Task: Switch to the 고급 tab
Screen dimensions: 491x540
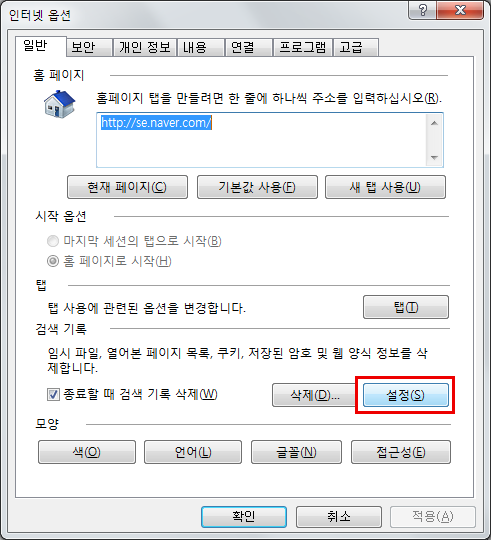Action: coord(356,47)
